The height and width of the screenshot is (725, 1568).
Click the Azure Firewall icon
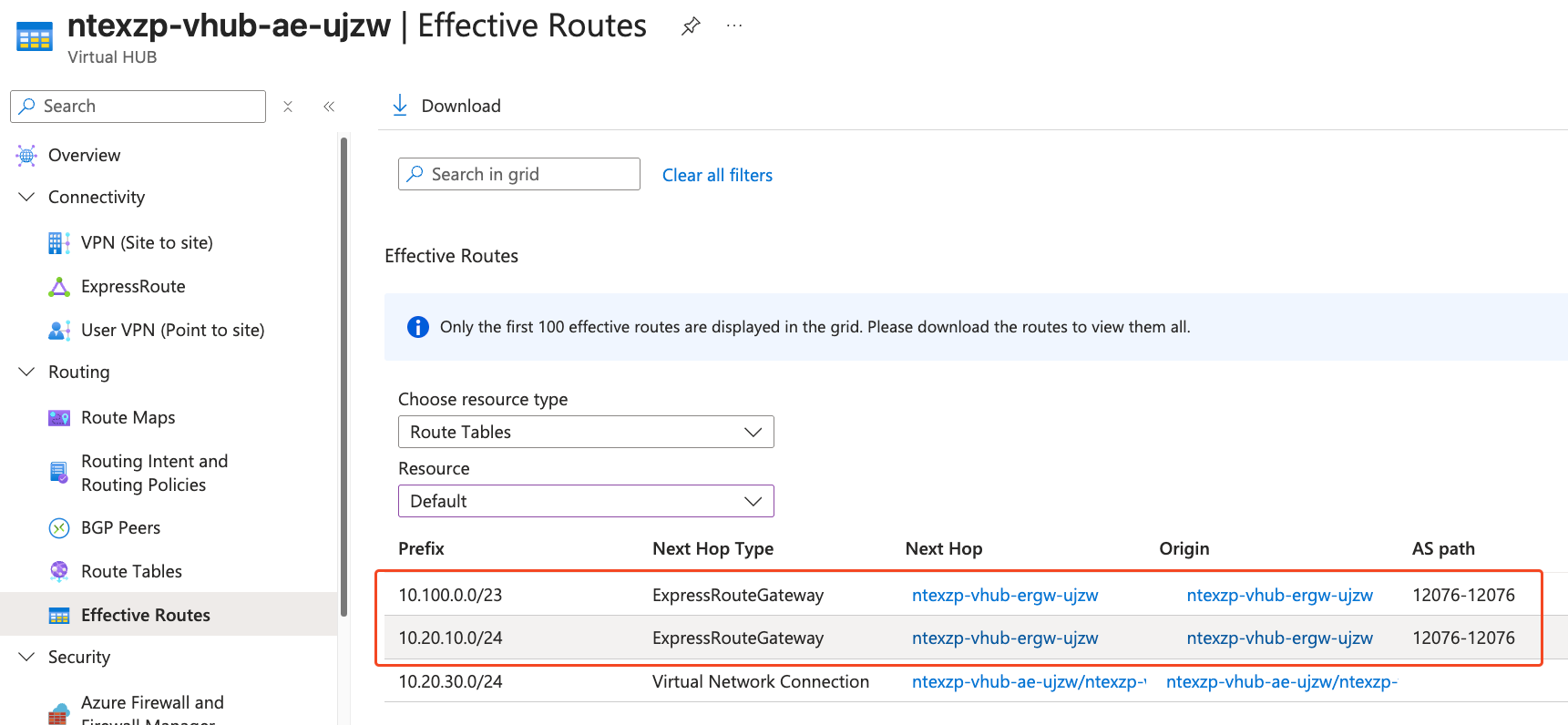click(59, 714)
